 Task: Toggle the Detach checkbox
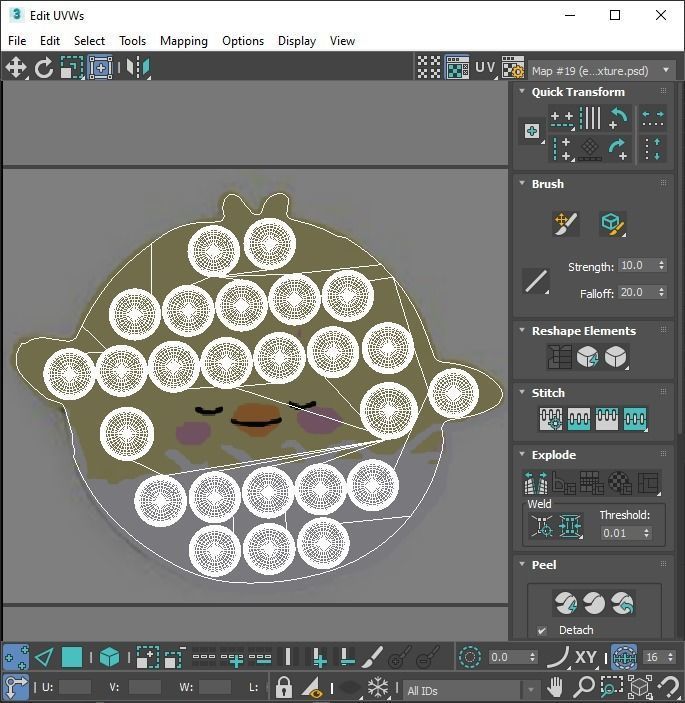tap(542, 631)
